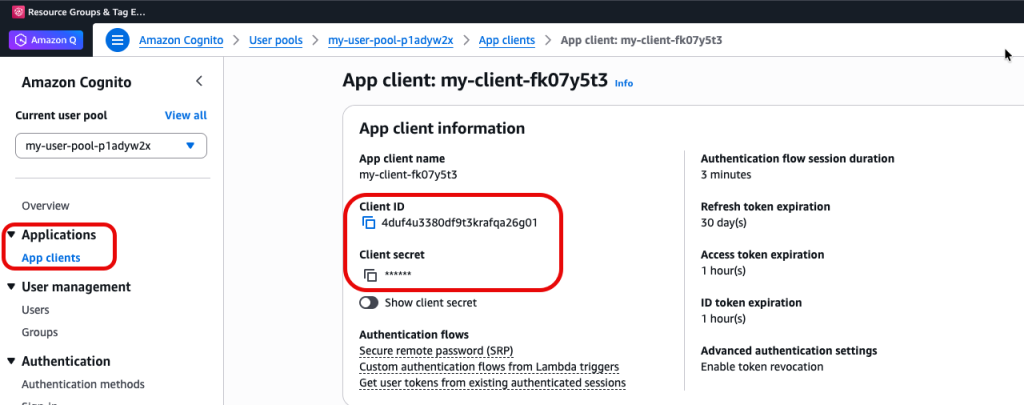
Task: Copy the Client secret value
Action: click(369, 275)
